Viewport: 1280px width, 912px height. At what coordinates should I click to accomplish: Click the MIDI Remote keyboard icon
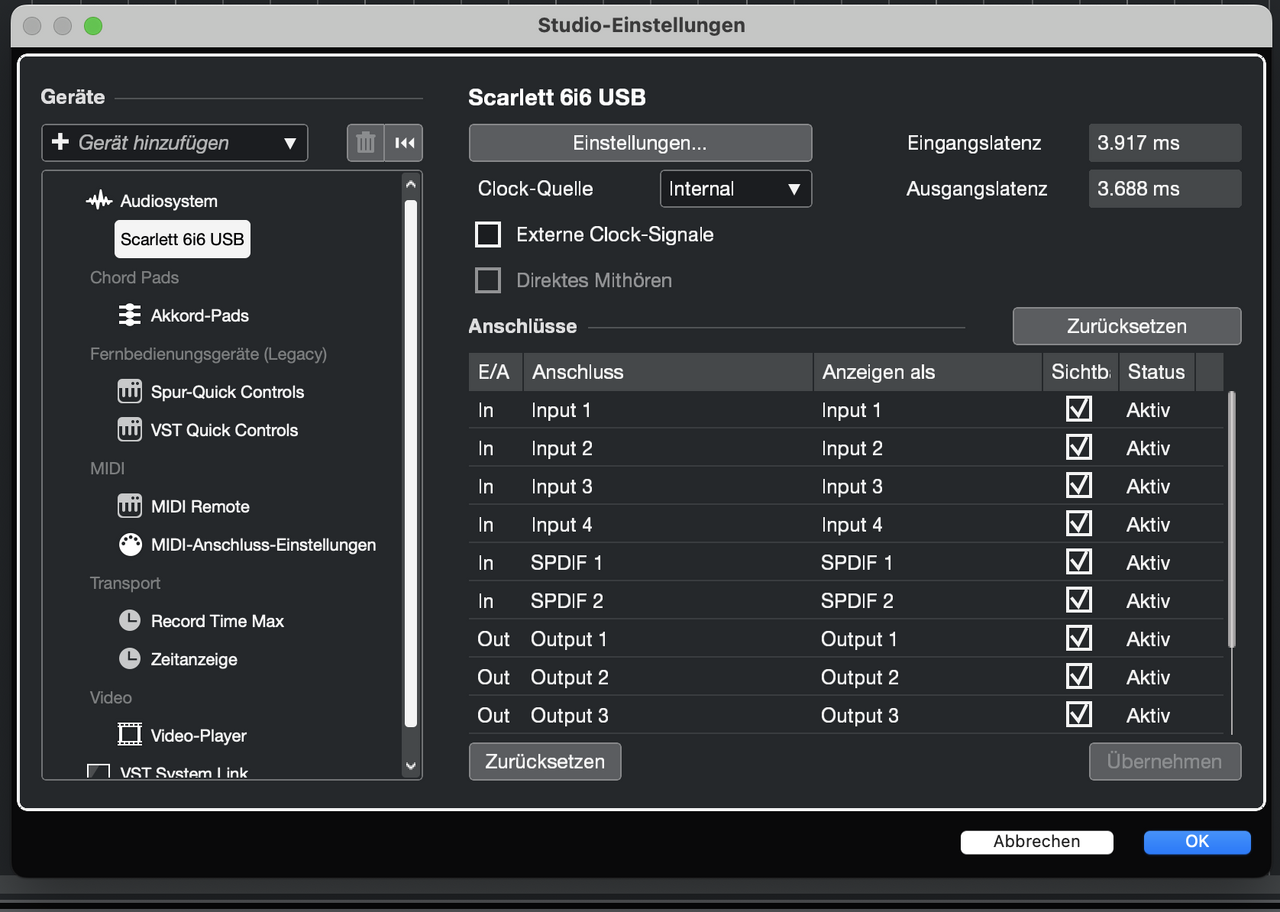[129, 506]
